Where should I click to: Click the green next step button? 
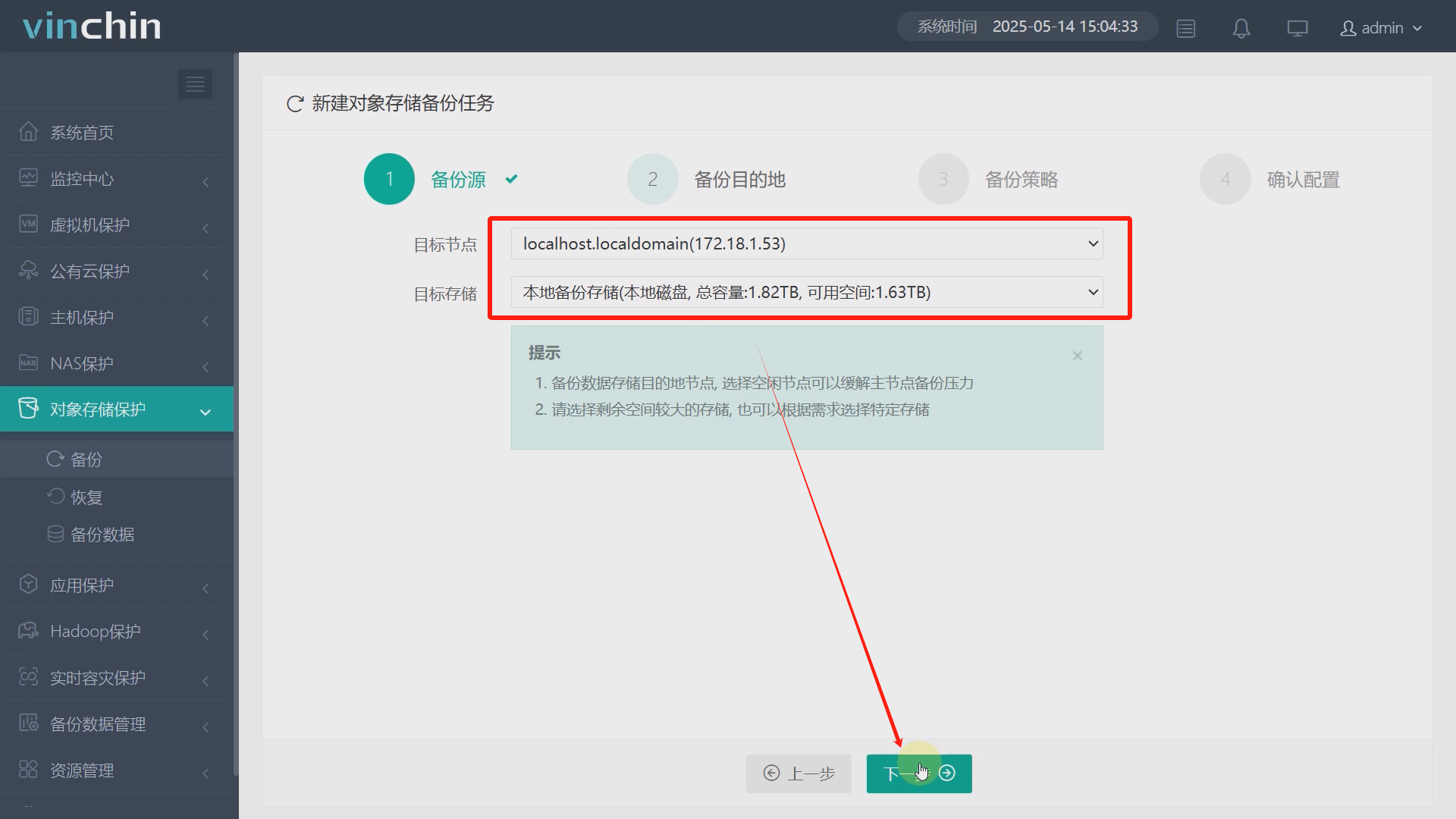(x=918, y=773)
